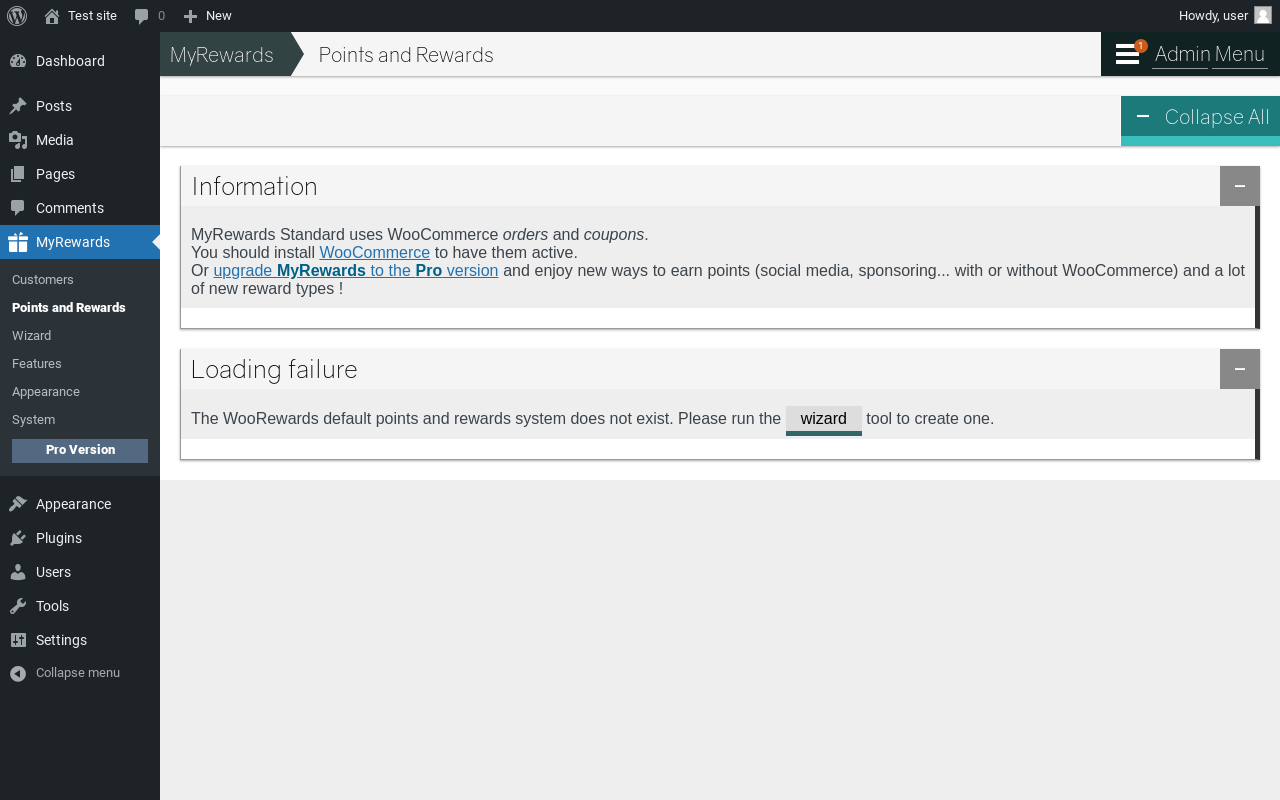Click the Admin Menu hamburger icon

coord(1127,54)
